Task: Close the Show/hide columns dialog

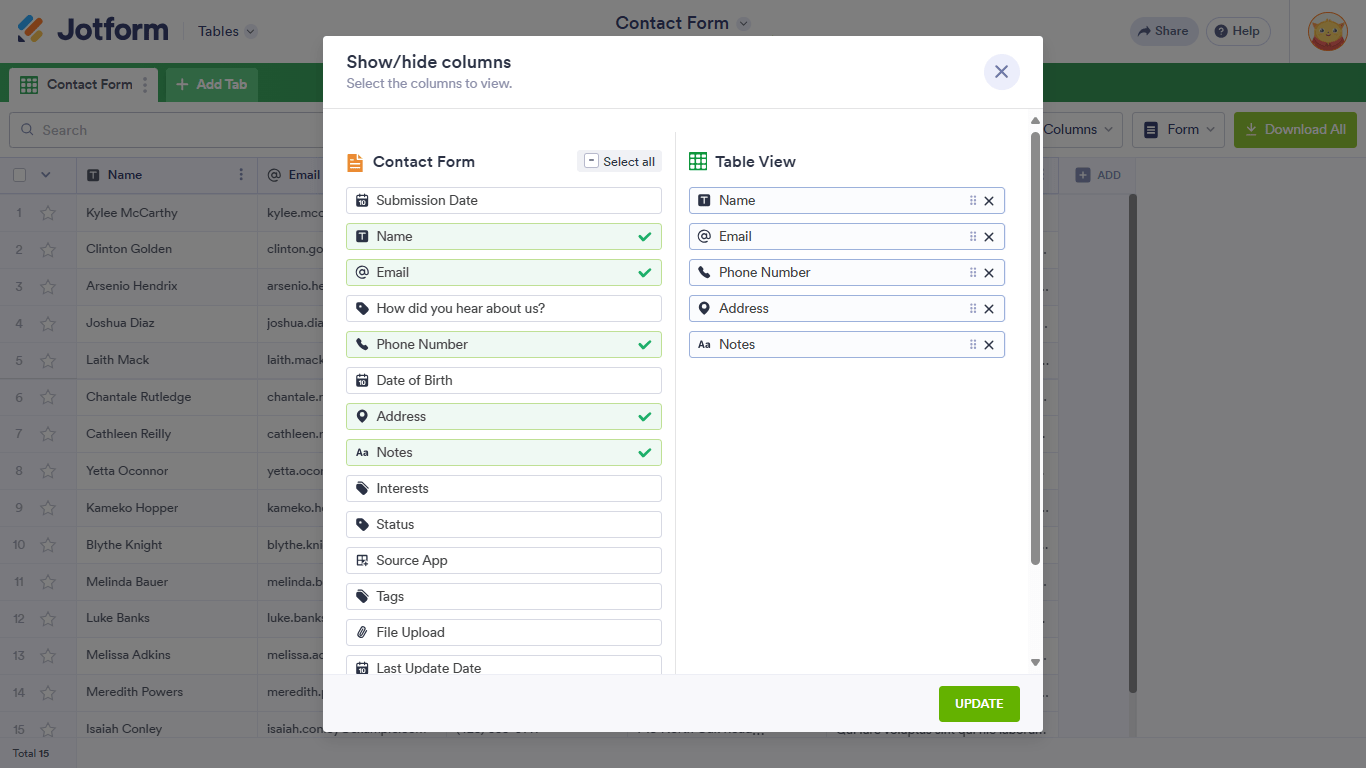Action: pos(1001,72)
